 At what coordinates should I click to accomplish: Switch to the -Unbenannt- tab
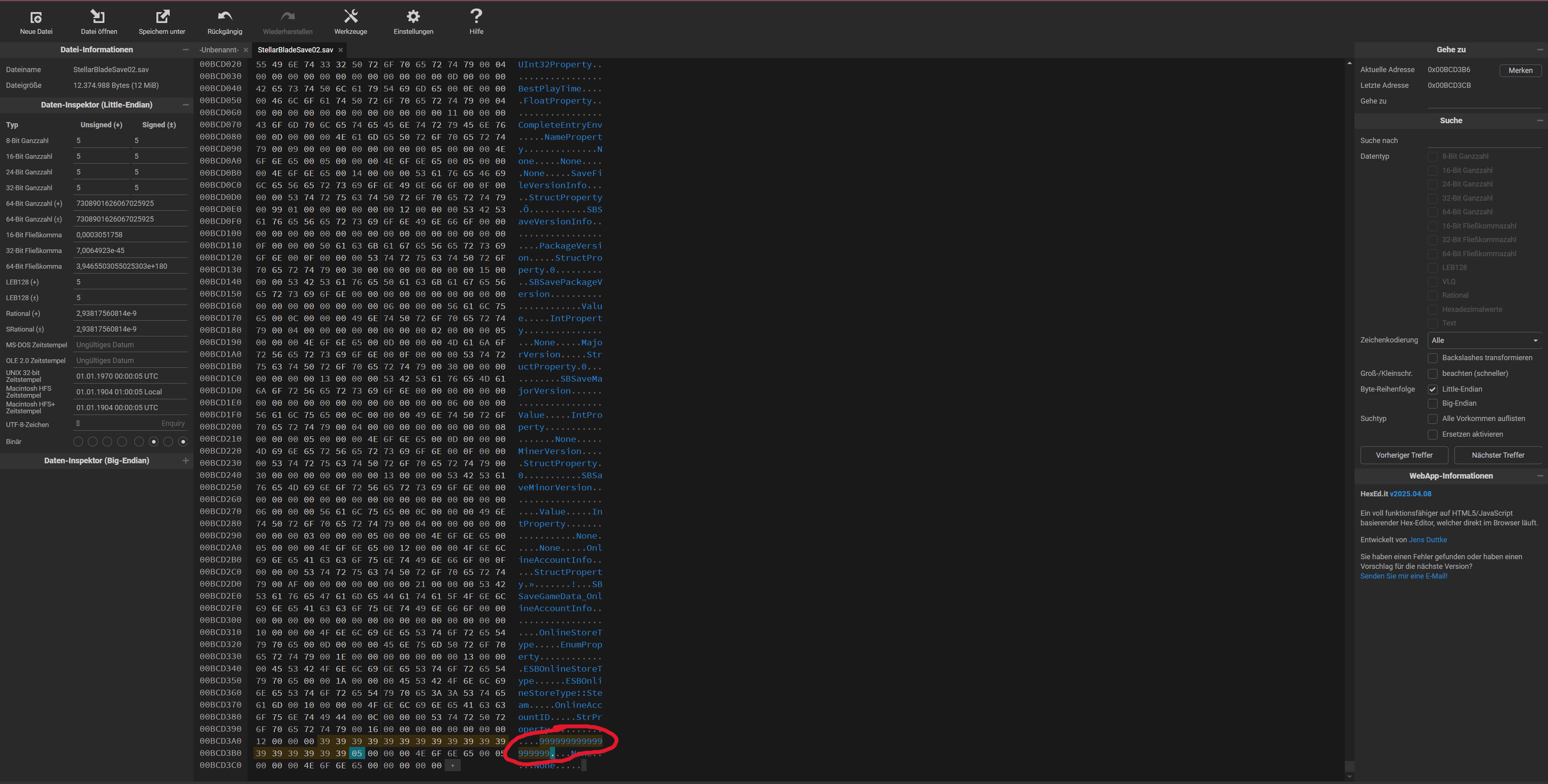click(x=219, y=50)
